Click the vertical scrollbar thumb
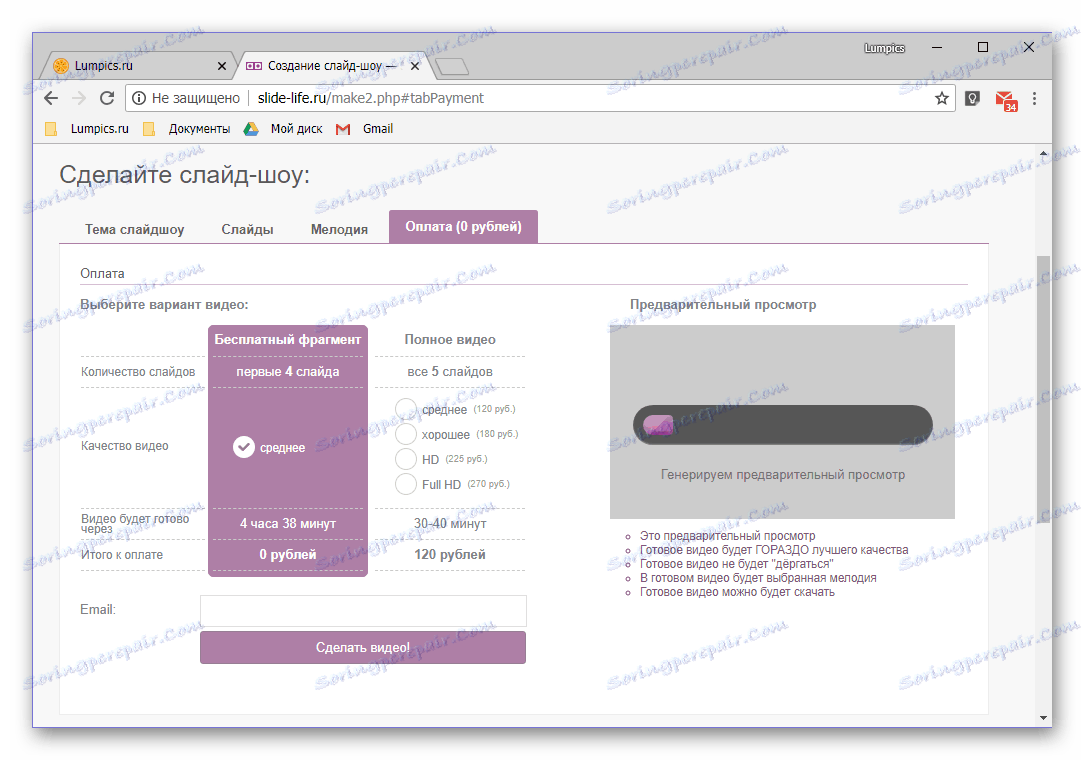The image size is (1085, 760). [1043, 390]
